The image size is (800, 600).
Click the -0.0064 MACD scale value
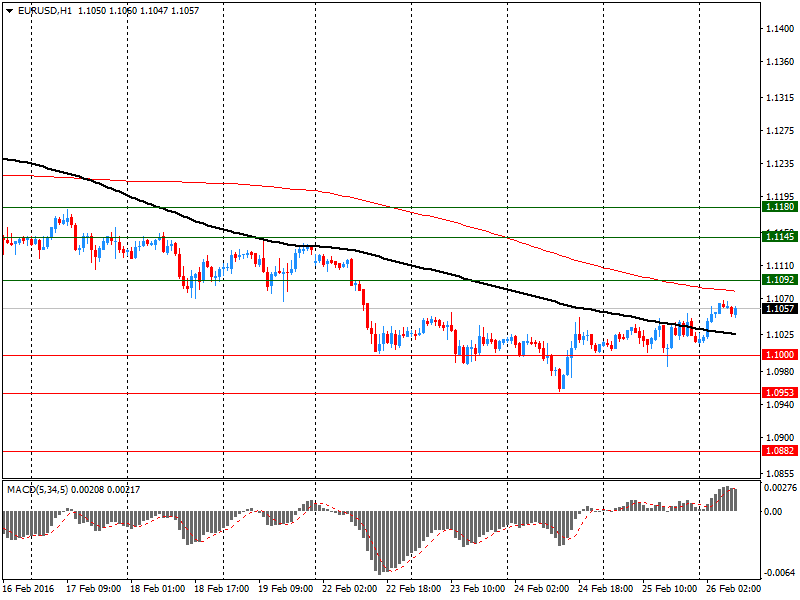click(x=780, y=573)
